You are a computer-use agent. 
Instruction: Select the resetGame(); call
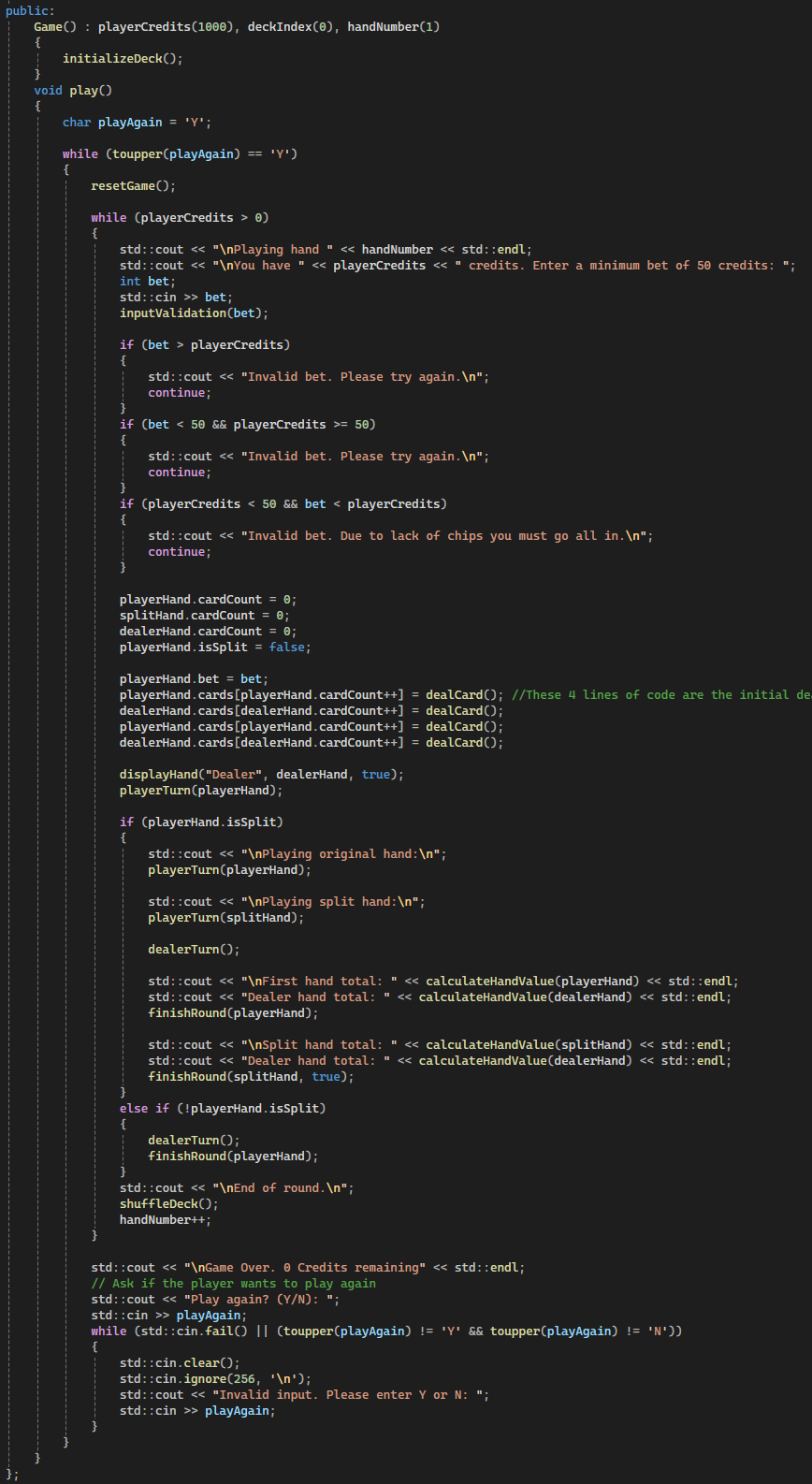pos(133,185)
